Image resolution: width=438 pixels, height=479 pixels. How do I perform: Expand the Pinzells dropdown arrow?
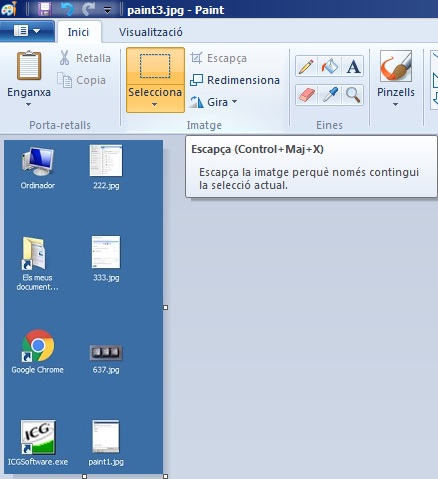pyautogui.click(x=395, y=105)
